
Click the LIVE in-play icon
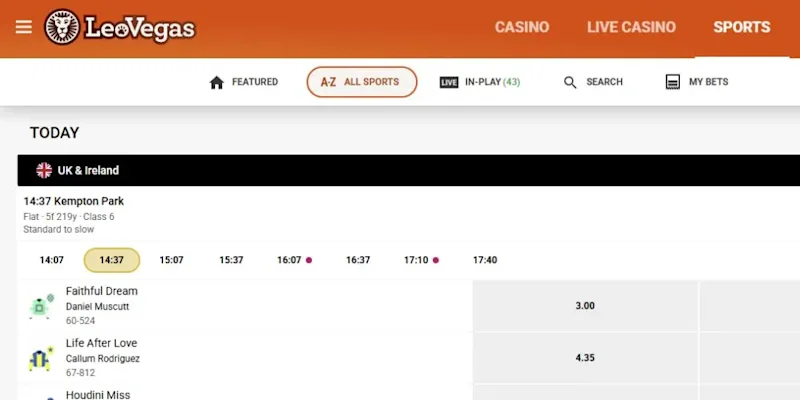pyautogui.click(x=449, y=82)
